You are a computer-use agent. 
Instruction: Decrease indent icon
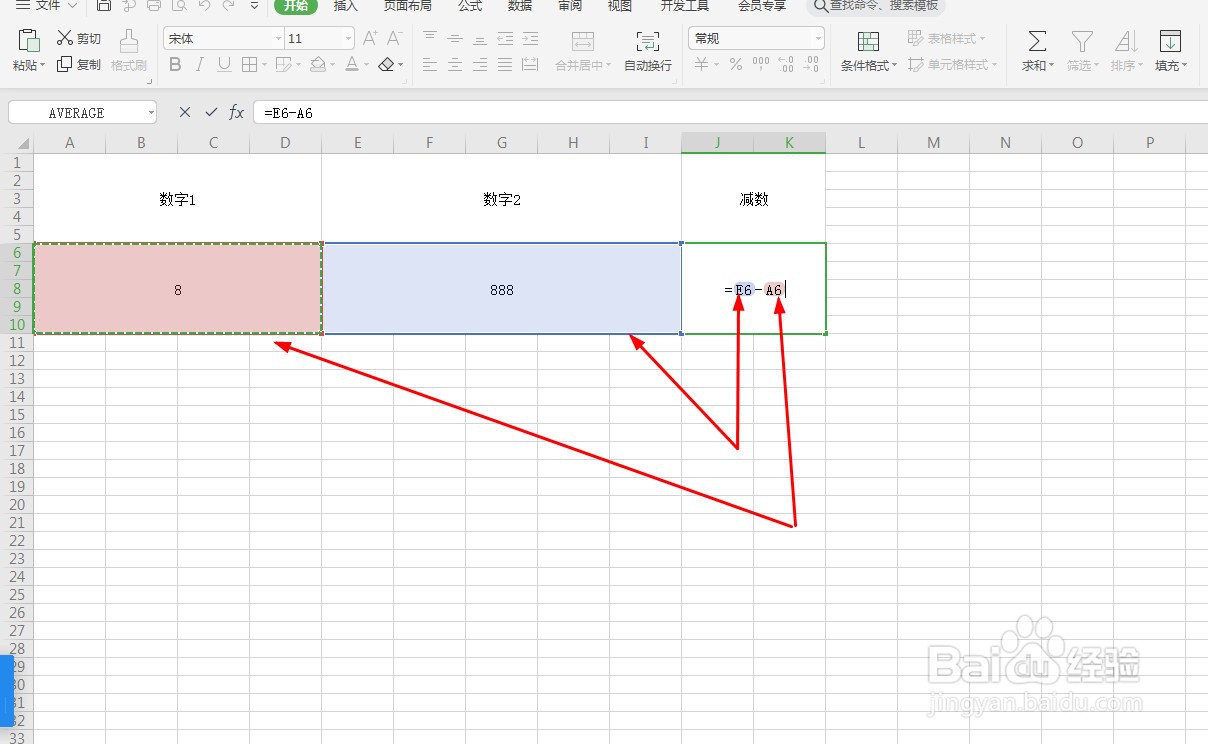(x=505, y=38)
